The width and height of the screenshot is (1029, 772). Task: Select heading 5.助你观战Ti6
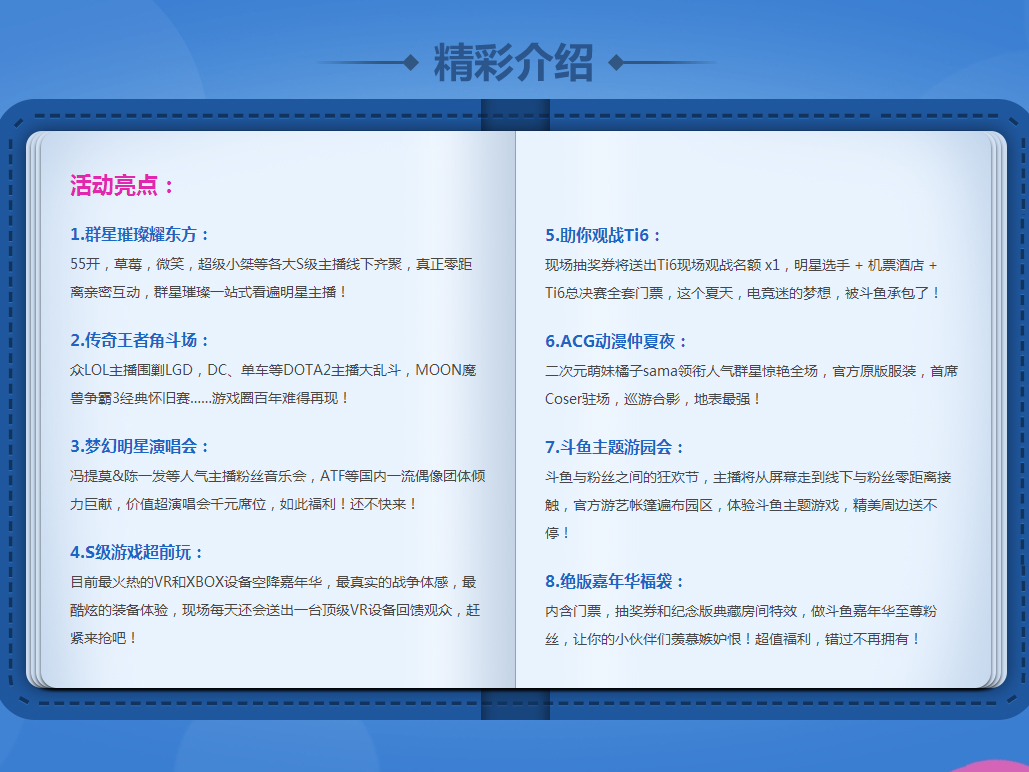[x=603, y=235]
